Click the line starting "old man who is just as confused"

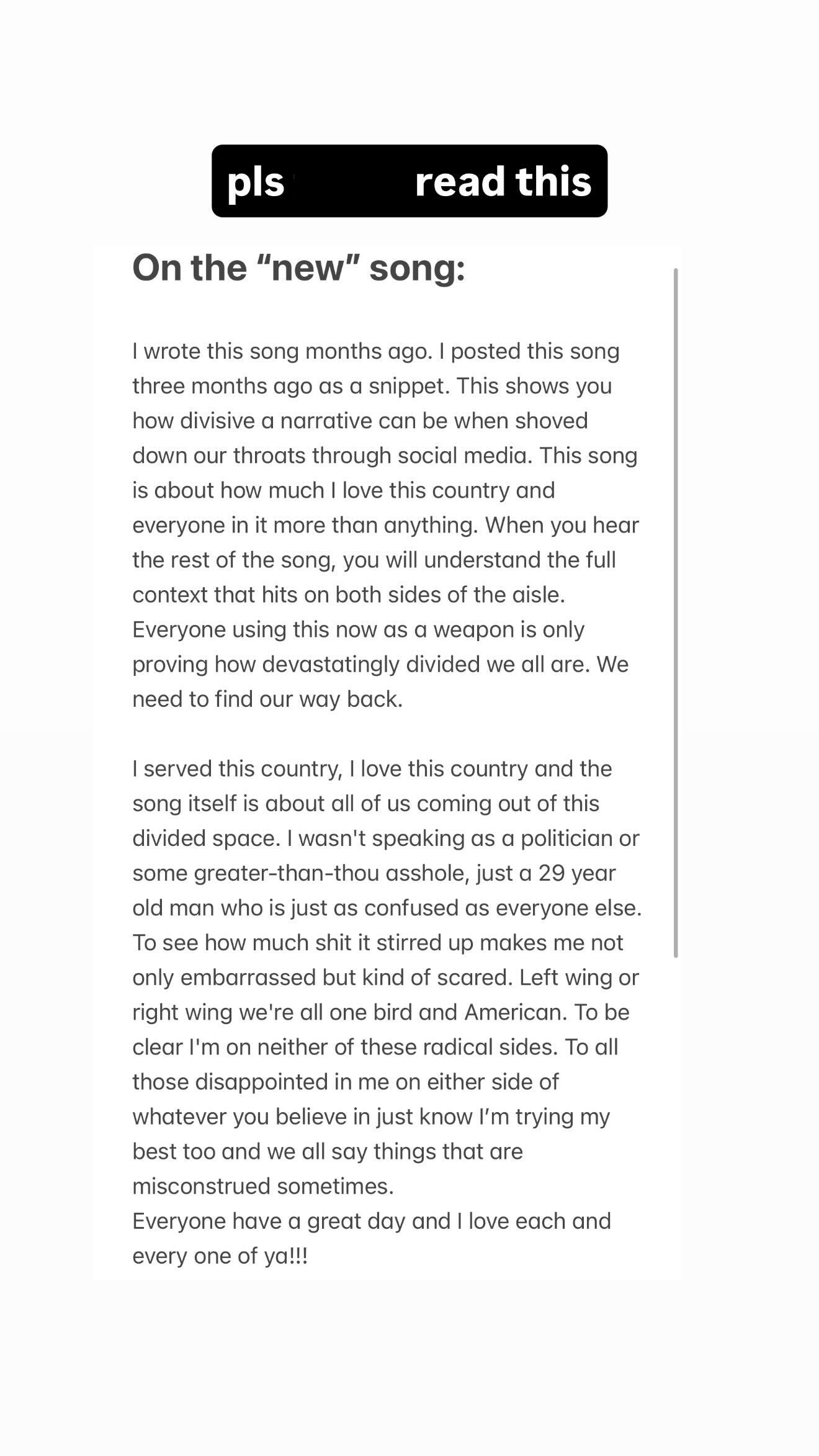[x=387, y=907]
